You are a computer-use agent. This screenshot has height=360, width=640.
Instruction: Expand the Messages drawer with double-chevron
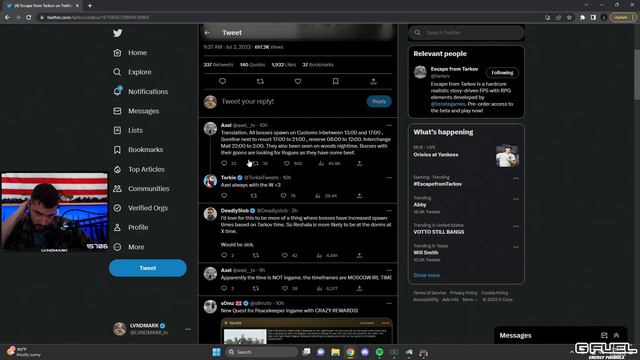point(617,336)
